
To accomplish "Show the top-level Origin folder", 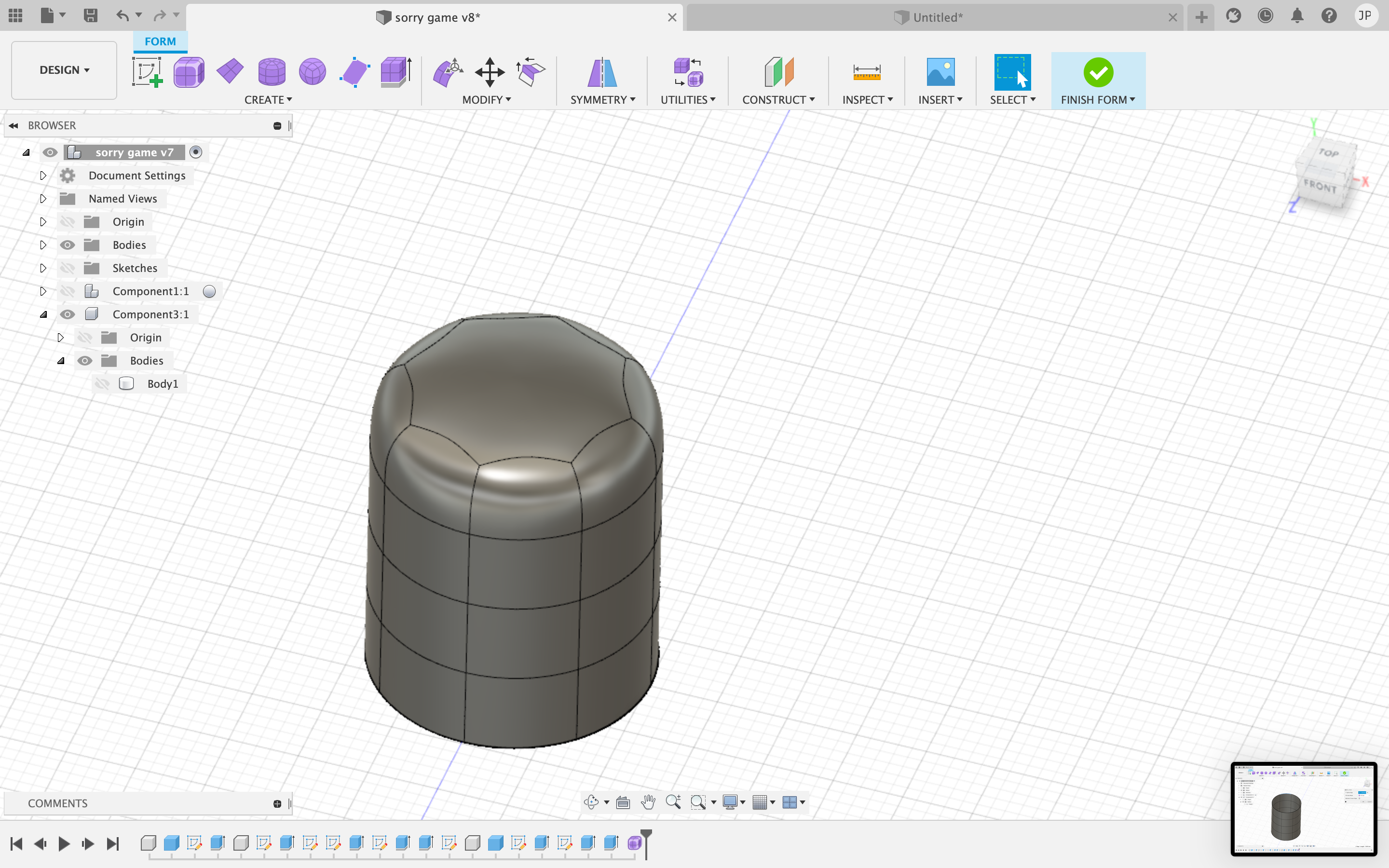I will pos(67,222).
